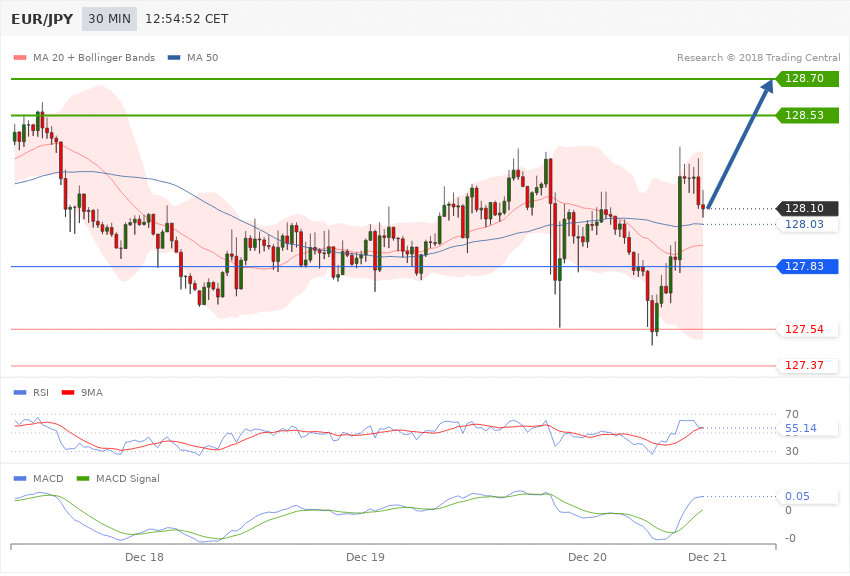The height and width of the screenshot is (576, 850).
Task: Click the MACD Signal green swatch
Action: (x=83, y=478)
